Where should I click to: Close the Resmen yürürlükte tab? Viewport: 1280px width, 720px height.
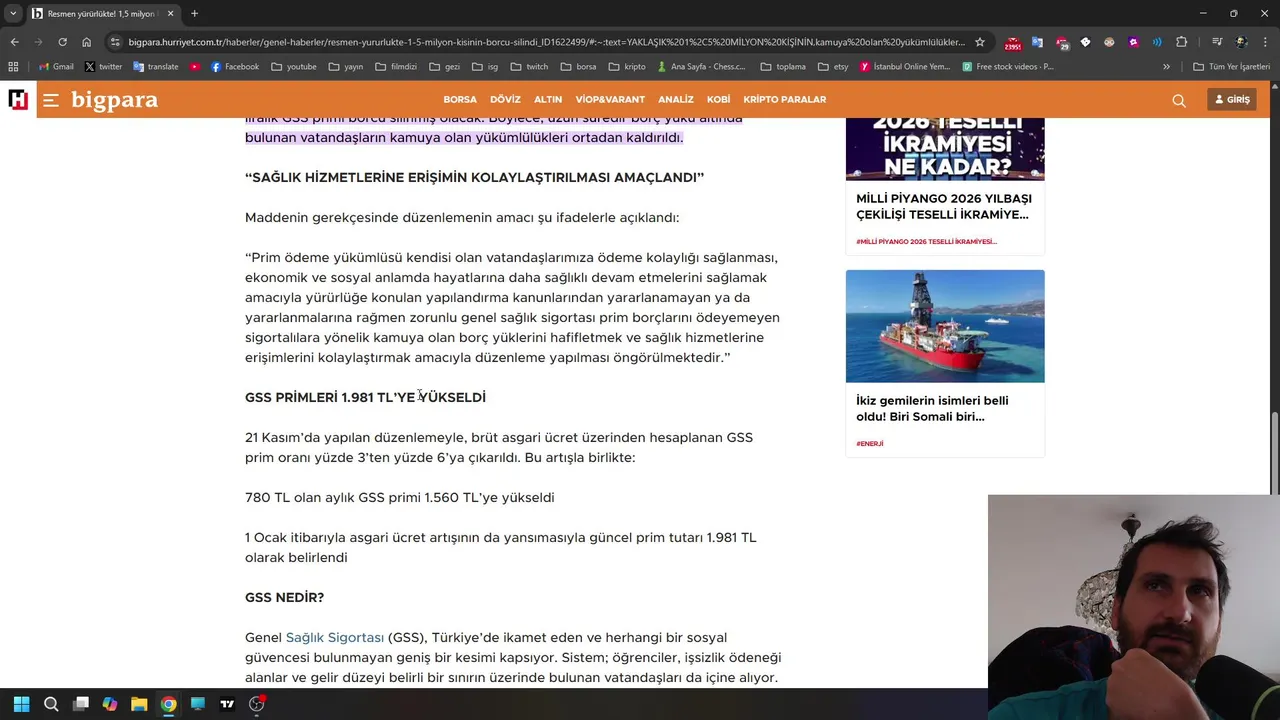[170, 13]
